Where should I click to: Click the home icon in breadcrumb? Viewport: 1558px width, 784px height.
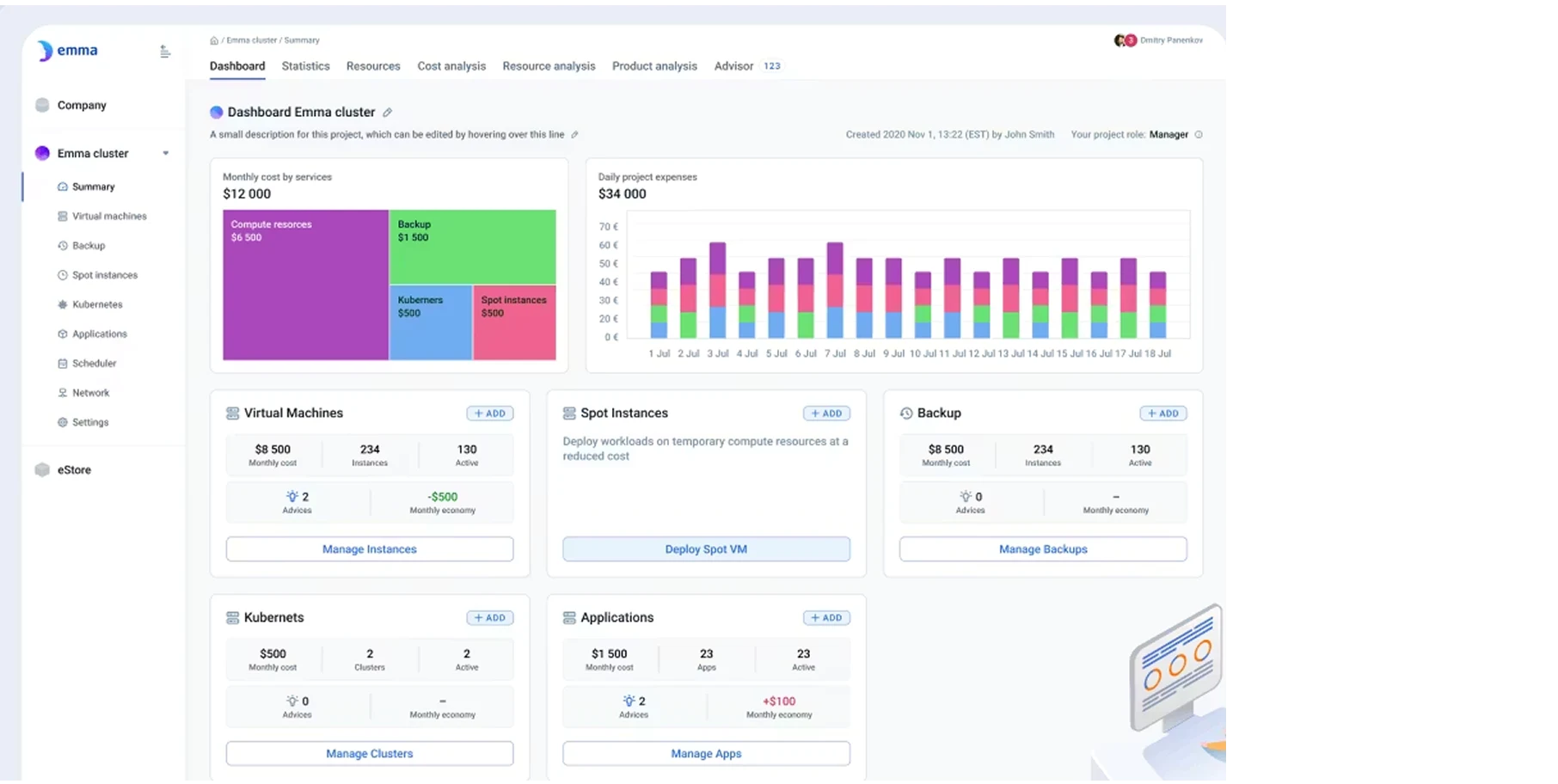point(214,40)
